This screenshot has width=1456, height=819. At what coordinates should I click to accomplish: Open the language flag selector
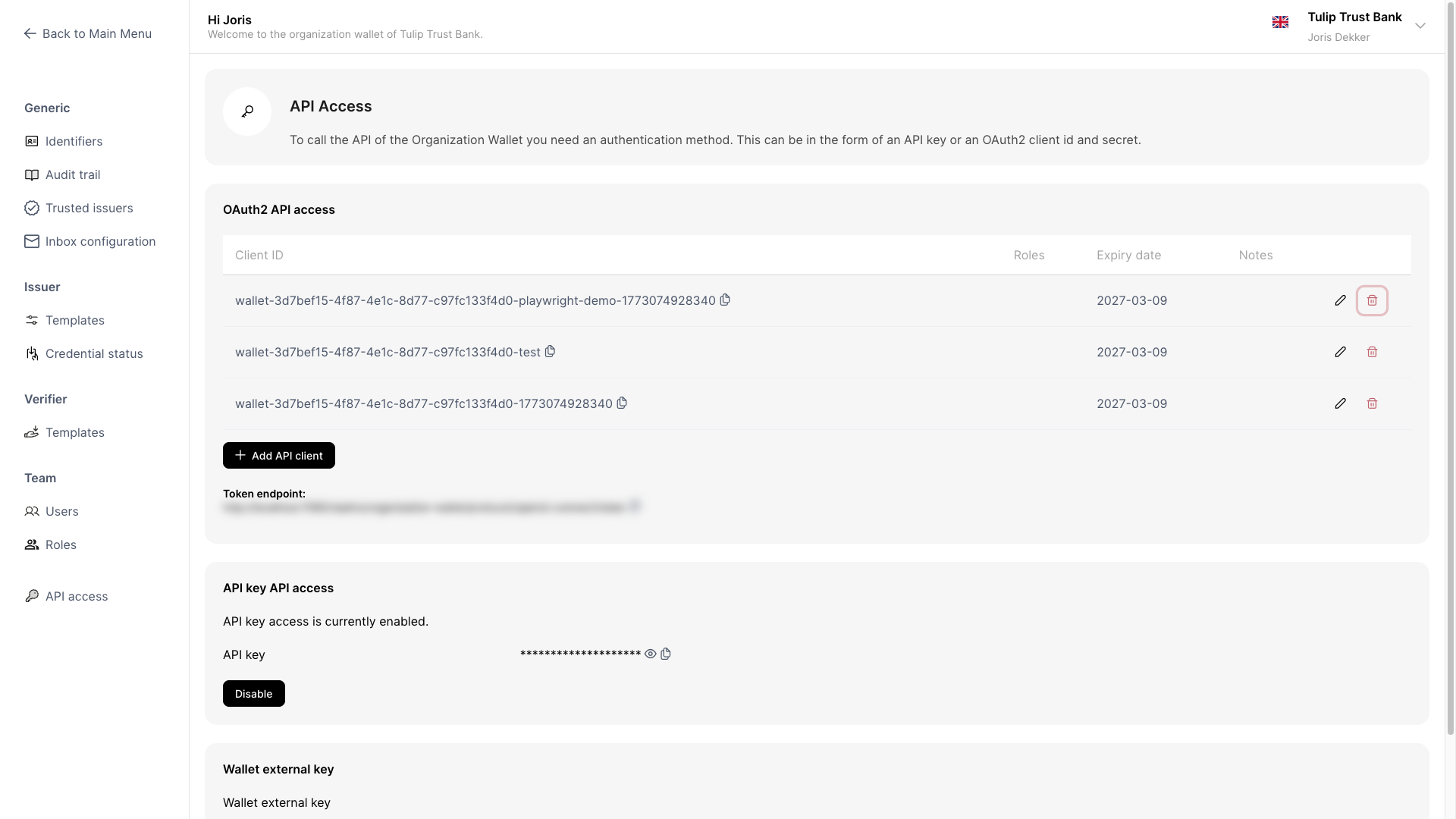point(1280,22)
